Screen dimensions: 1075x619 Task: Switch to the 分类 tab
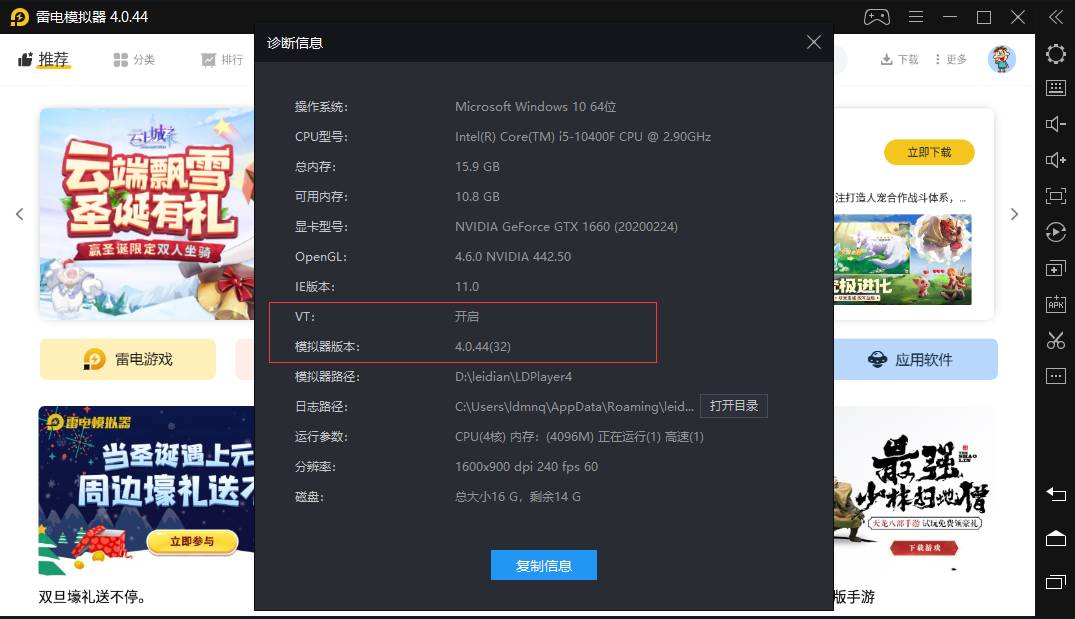[x=134, y=60]
